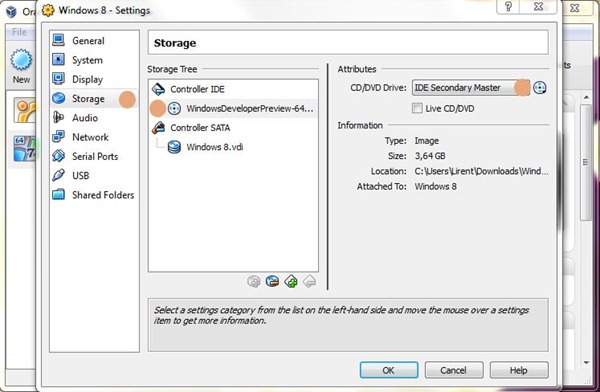Confirm settings with the OK button
Viewport: 600px width, 392px height.
click(x=389, y=370)
